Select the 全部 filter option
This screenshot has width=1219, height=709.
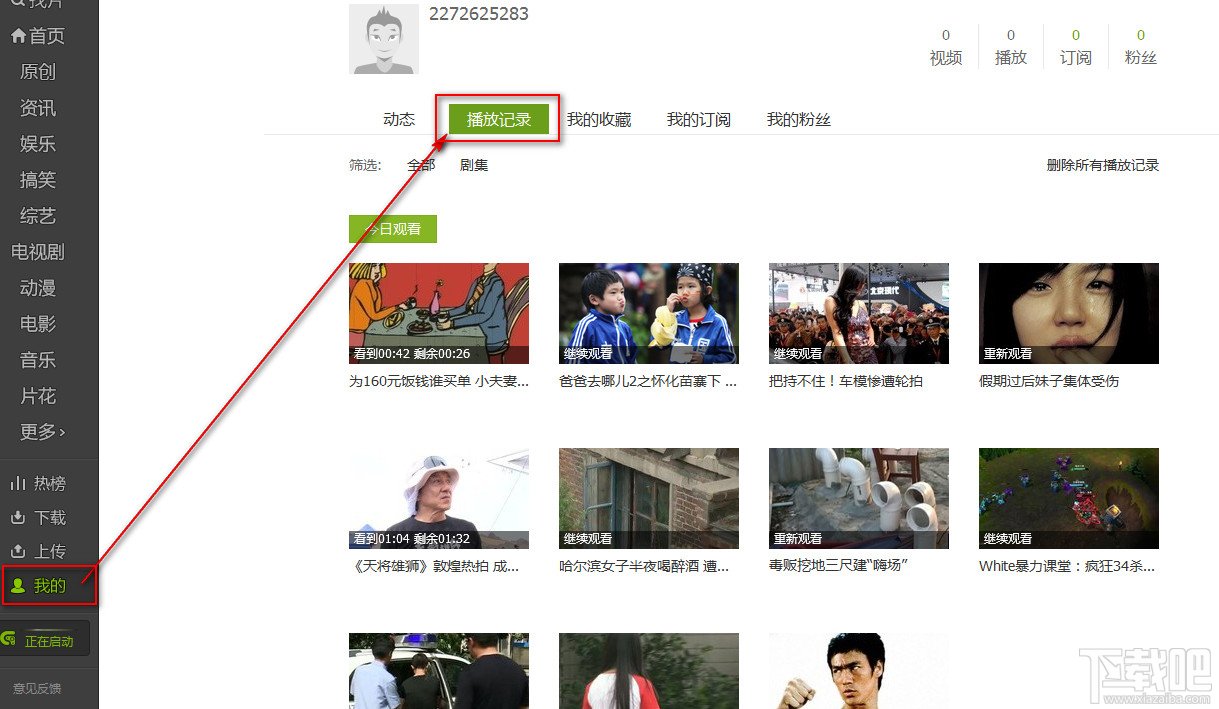pyautogui.click(x=421, y=165)
